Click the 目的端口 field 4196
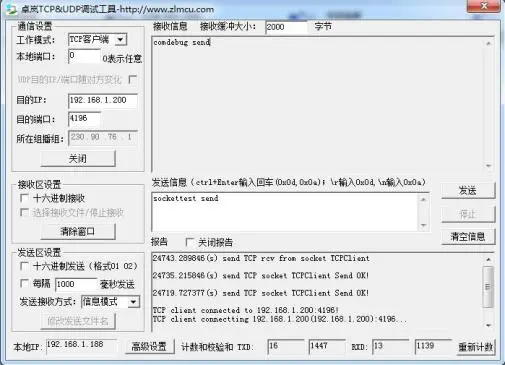The width and height of the screenshot is (505, 365). coord(84,119)
